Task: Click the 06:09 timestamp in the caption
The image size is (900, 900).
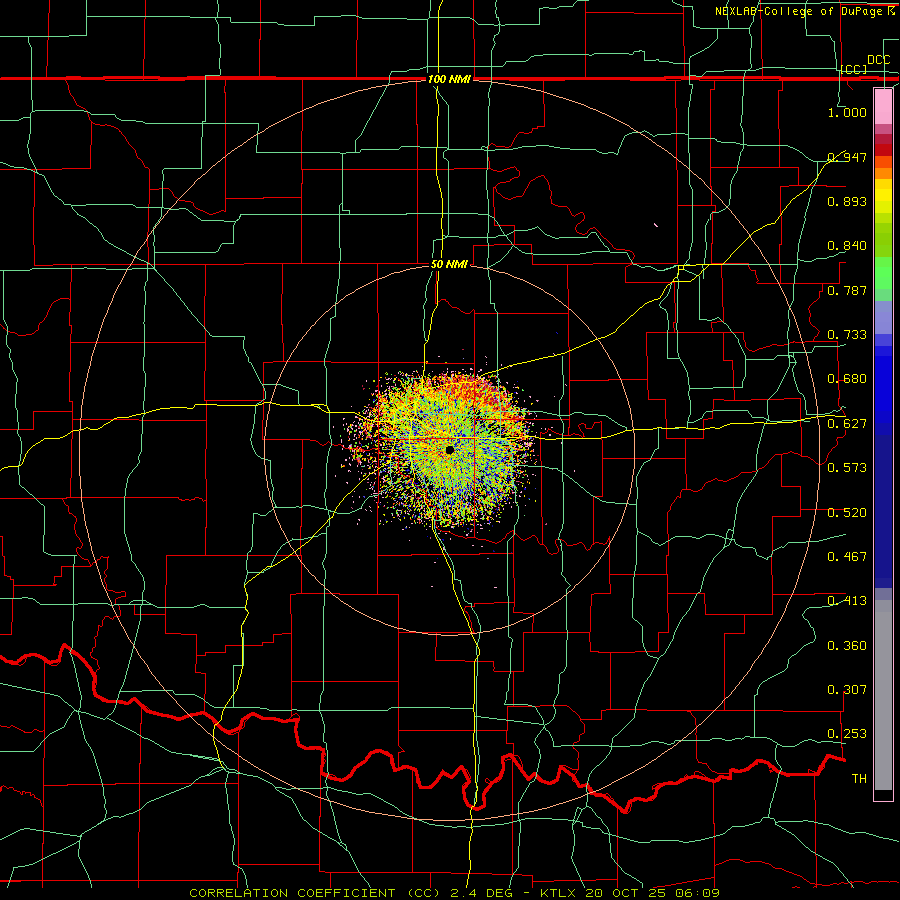Action: [697, 893]
